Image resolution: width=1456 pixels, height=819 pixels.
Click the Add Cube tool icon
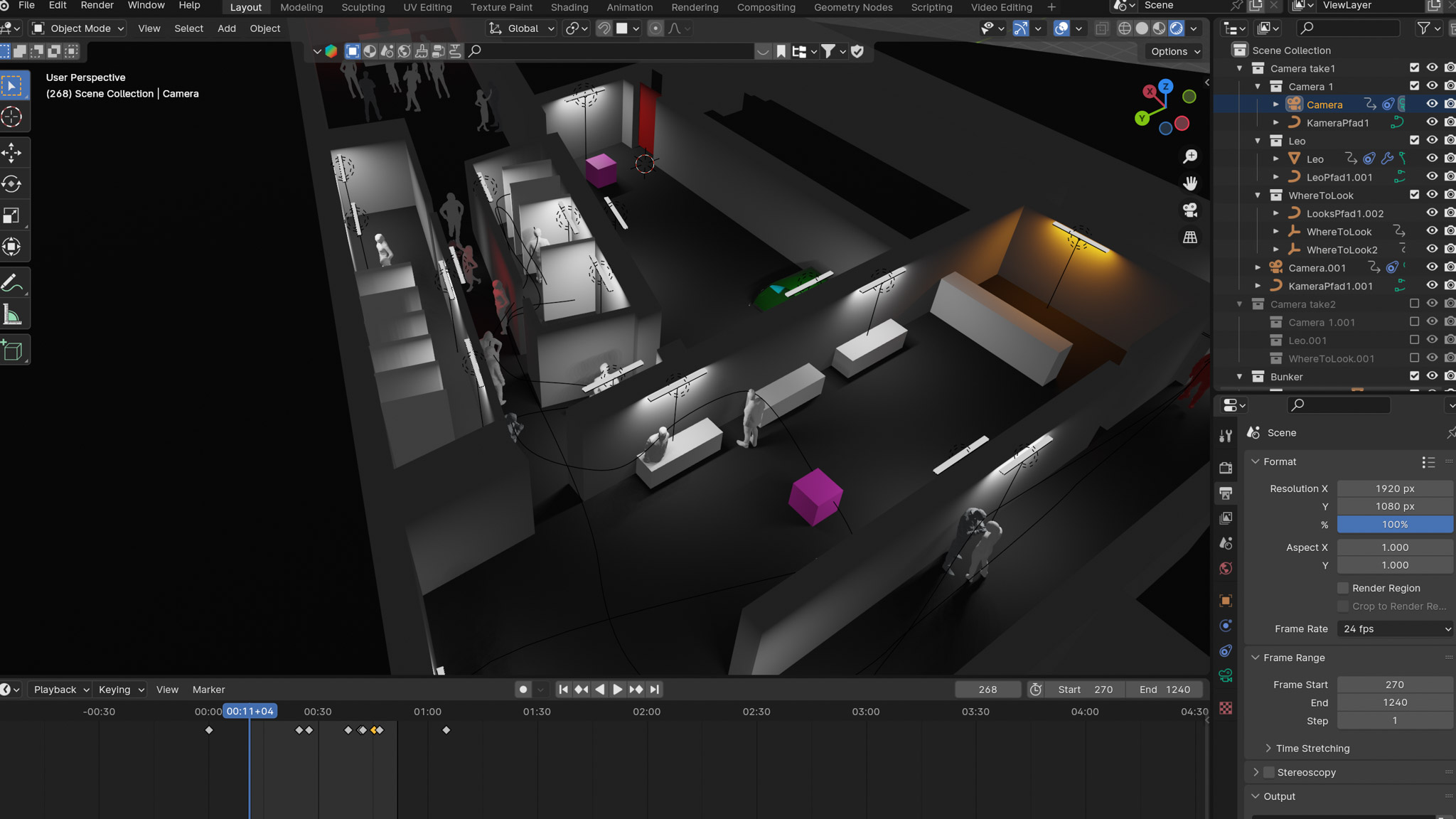(12, 350)
